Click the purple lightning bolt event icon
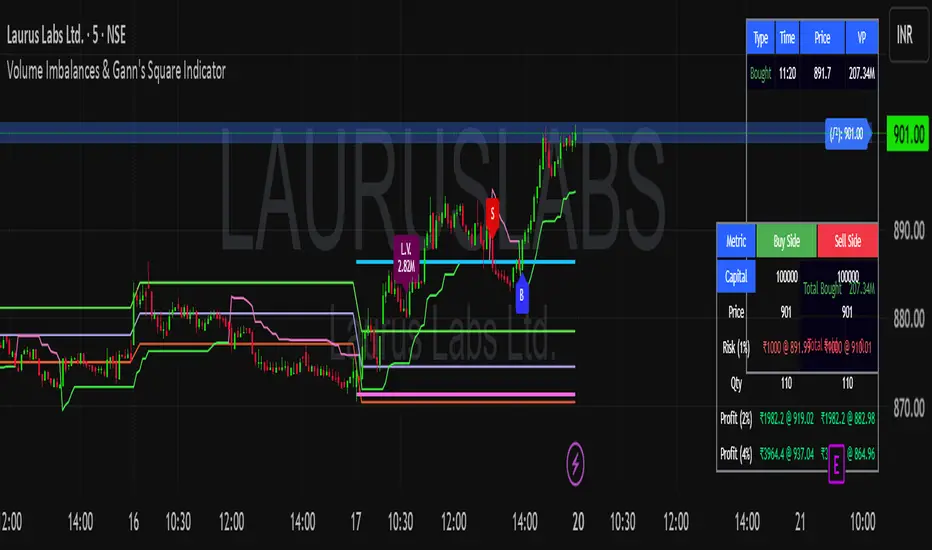 click(575, 464)
